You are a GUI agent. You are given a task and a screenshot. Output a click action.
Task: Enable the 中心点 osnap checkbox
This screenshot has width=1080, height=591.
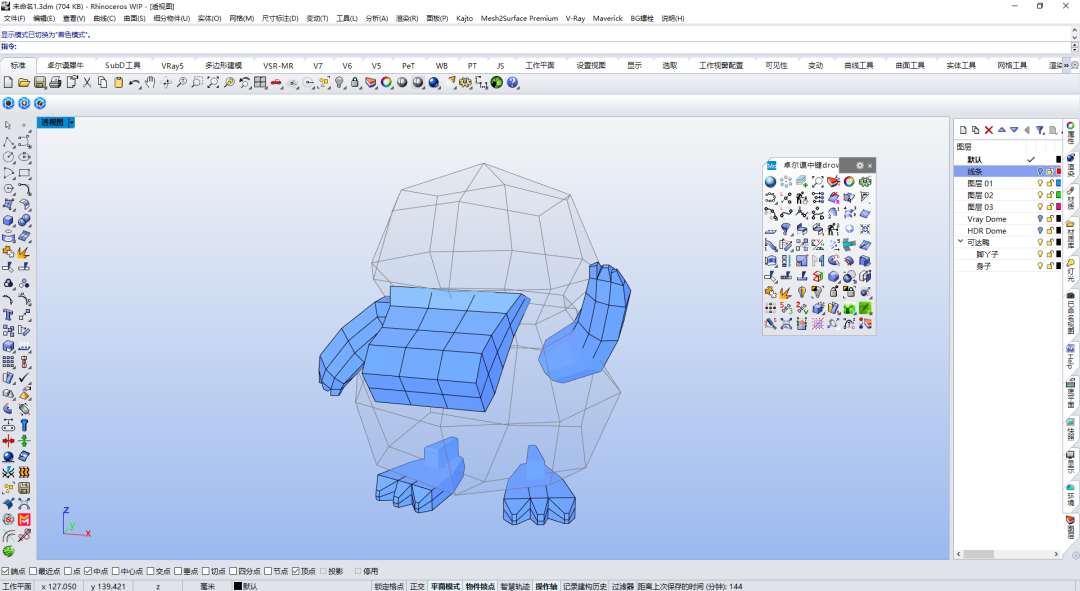[x=116, y=571]
